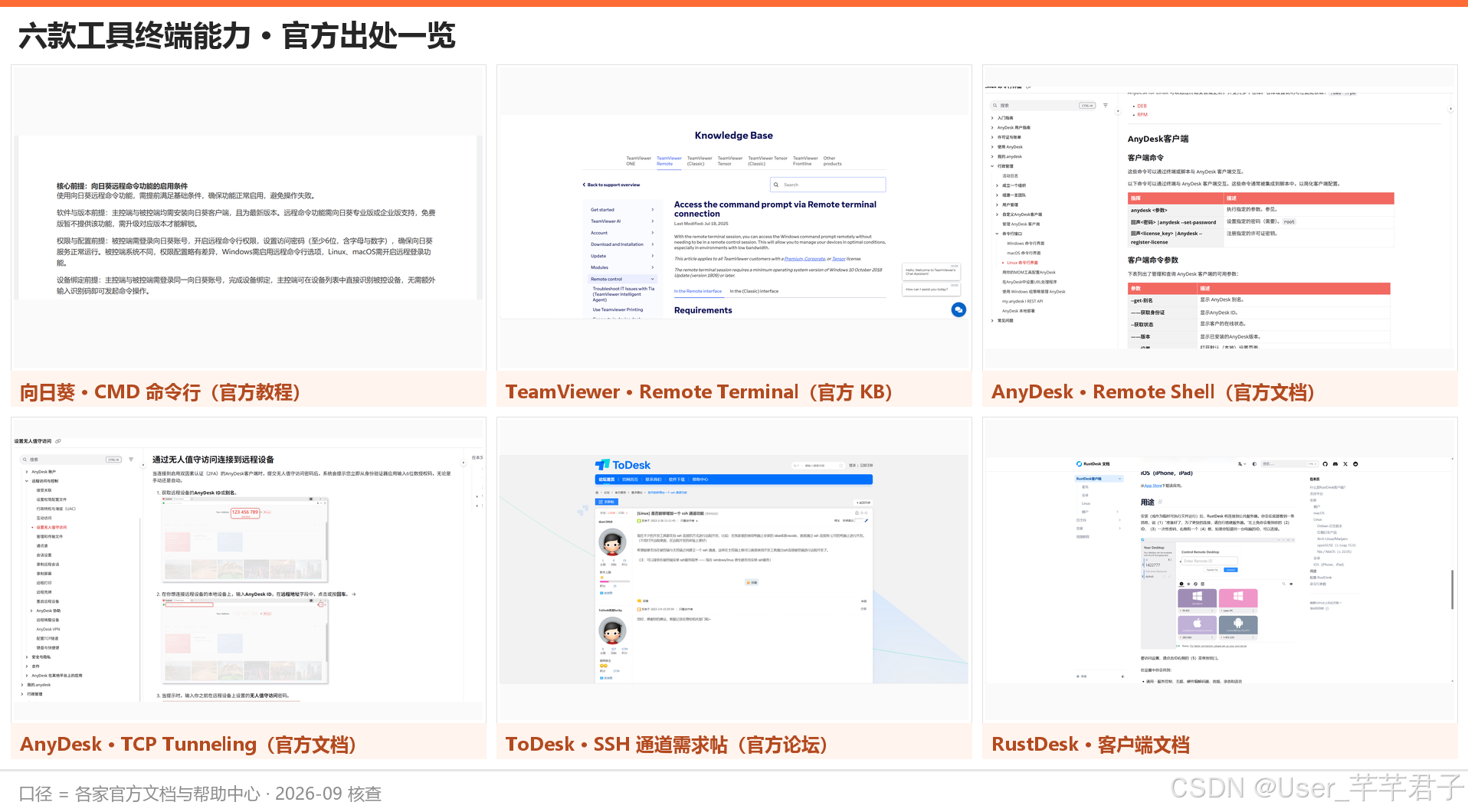
Task: Open the 'Premium' license link in TeamViewer article
Action: pos(794,259)
